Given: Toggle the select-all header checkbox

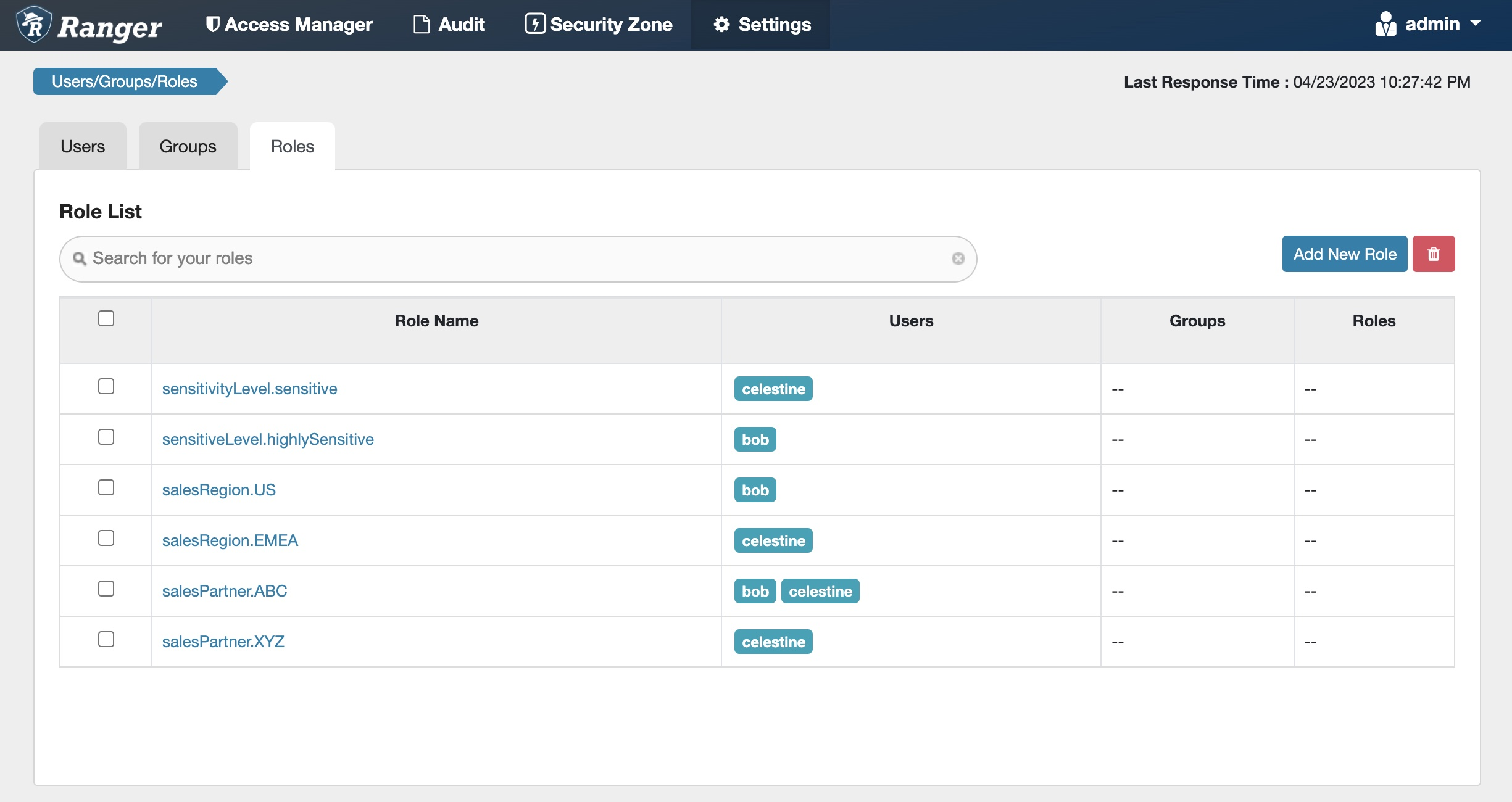Looking at the screenshot, I should point(106,318).
